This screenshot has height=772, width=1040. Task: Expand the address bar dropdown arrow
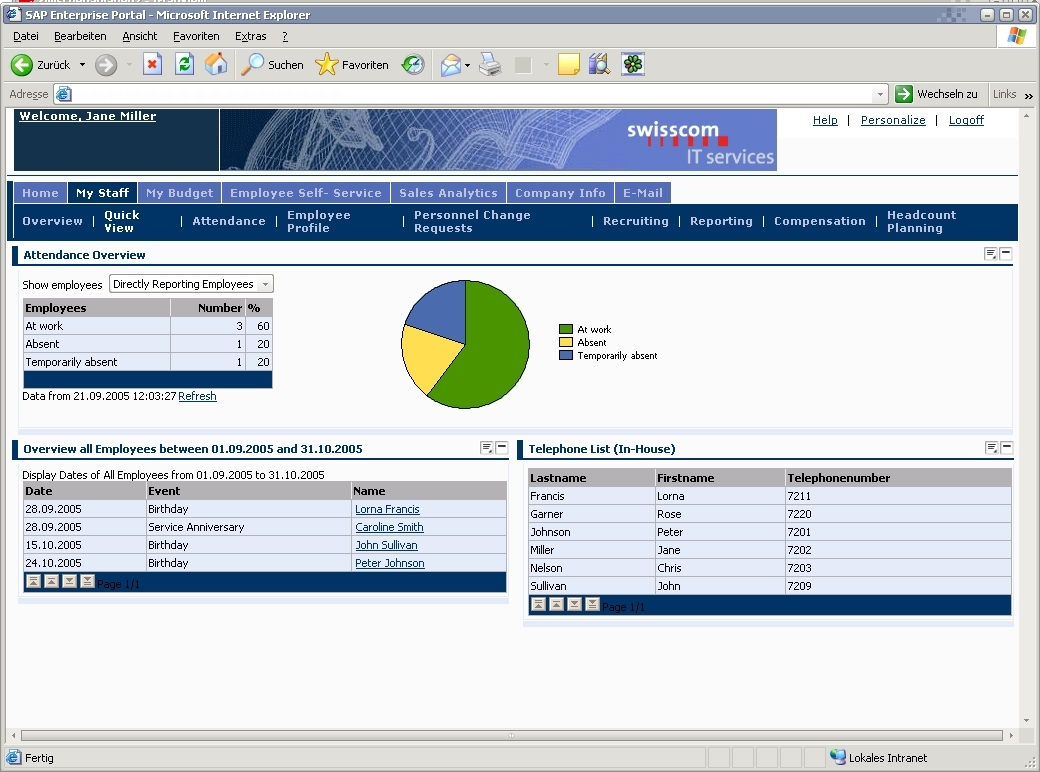coord(880,94)
